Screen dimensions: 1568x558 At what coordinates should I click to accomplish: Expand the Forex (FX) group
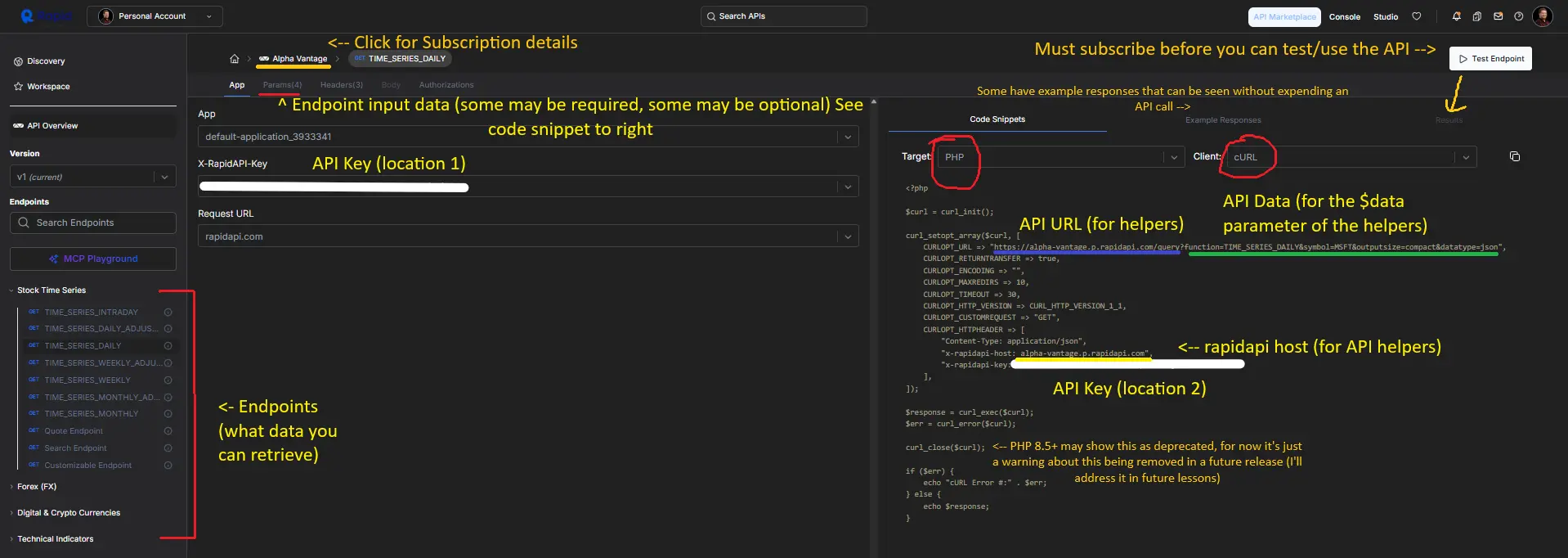tap(36, 487)
